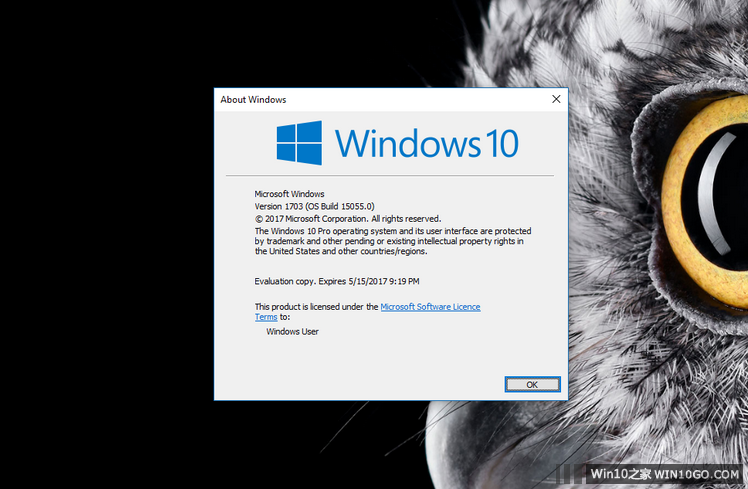Screen dimensions: 748x489
Task: Open the Microsoft Software Licence link
Action: (x=430, y=307)
